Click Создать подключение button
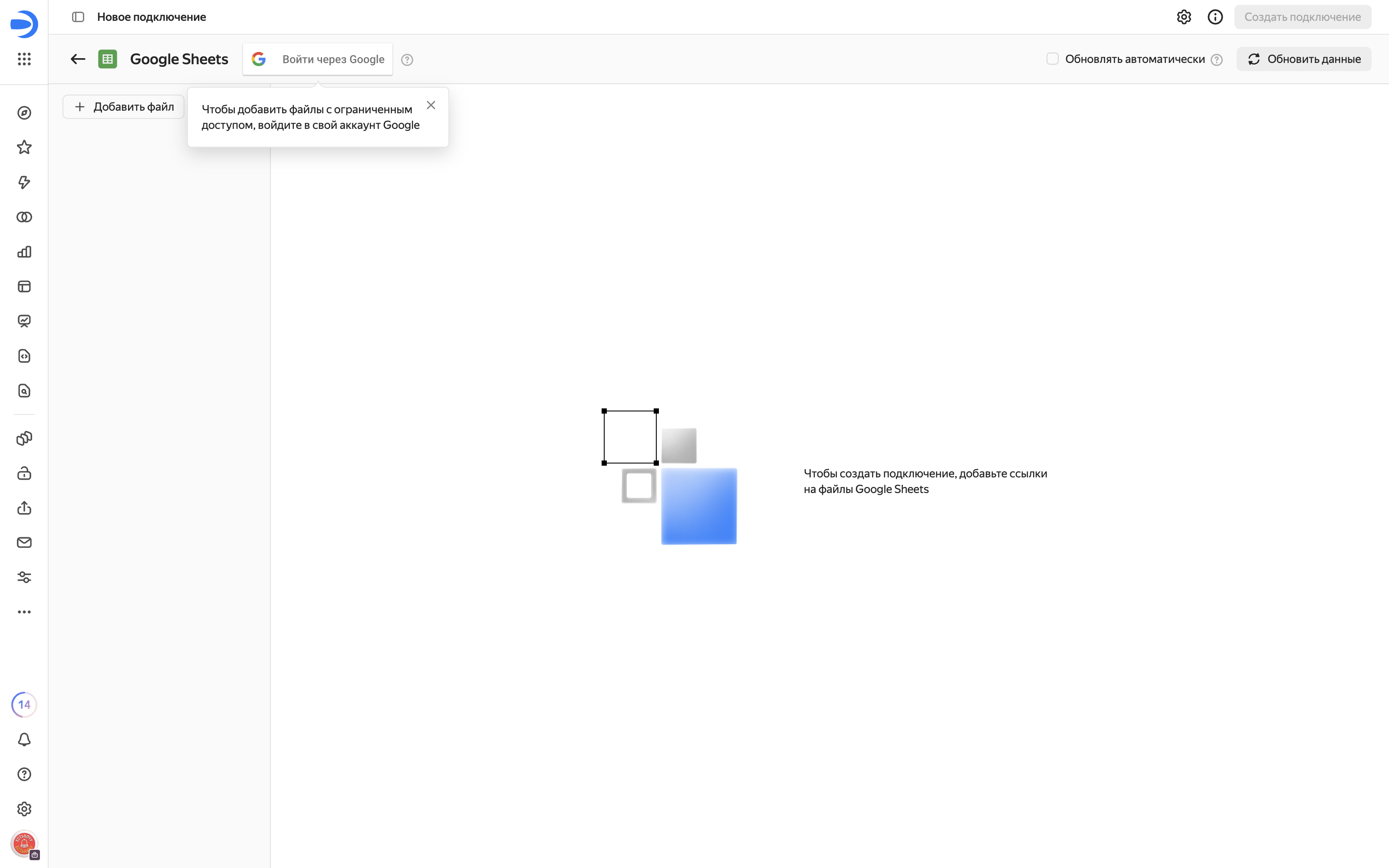1389x868 pixels. click(x=1302, y=17)
